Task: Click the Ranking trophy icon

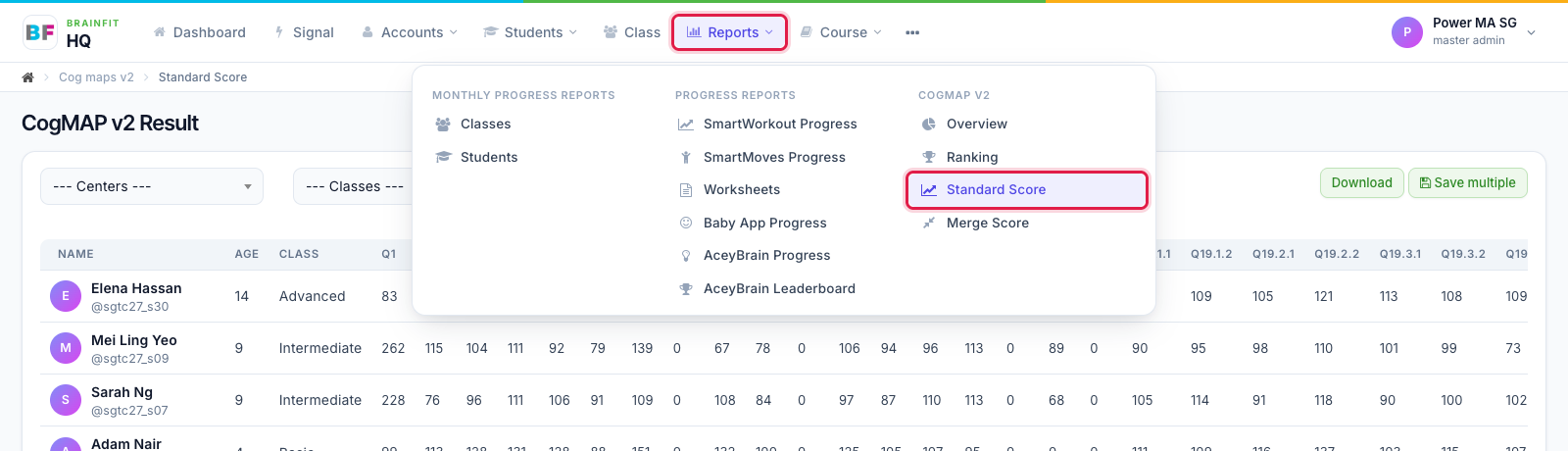Action: point(929,157)
